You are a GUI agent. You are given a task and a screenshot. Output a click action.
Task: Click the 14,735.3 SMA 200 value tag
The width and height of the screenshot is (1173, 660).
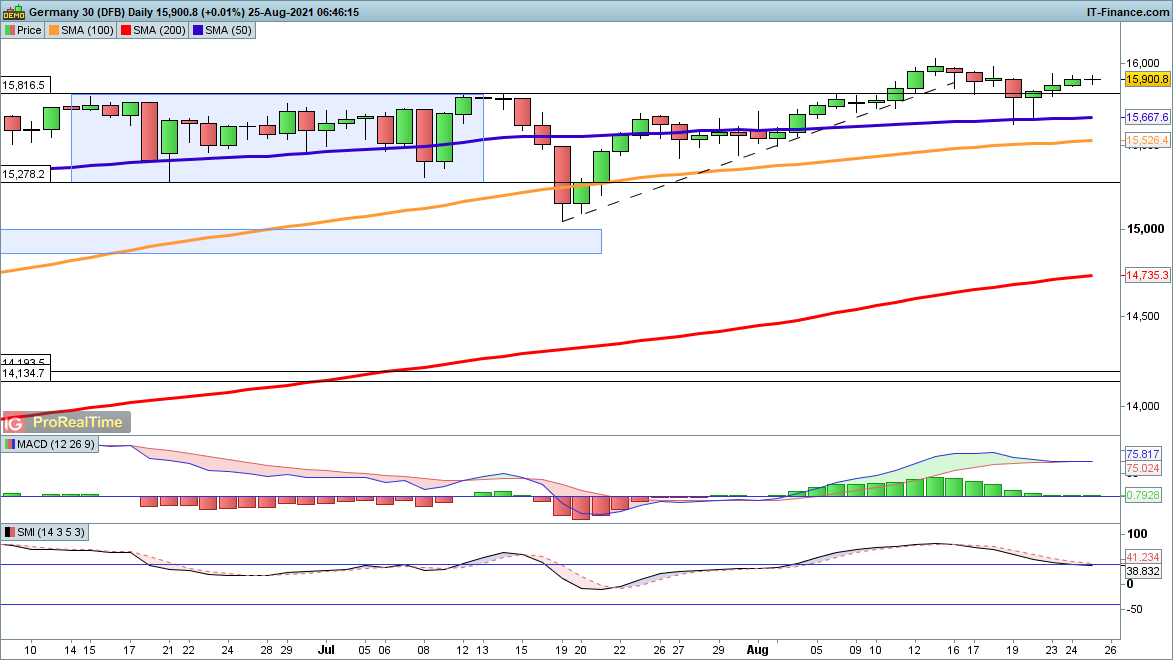[x=1147, y=275]
